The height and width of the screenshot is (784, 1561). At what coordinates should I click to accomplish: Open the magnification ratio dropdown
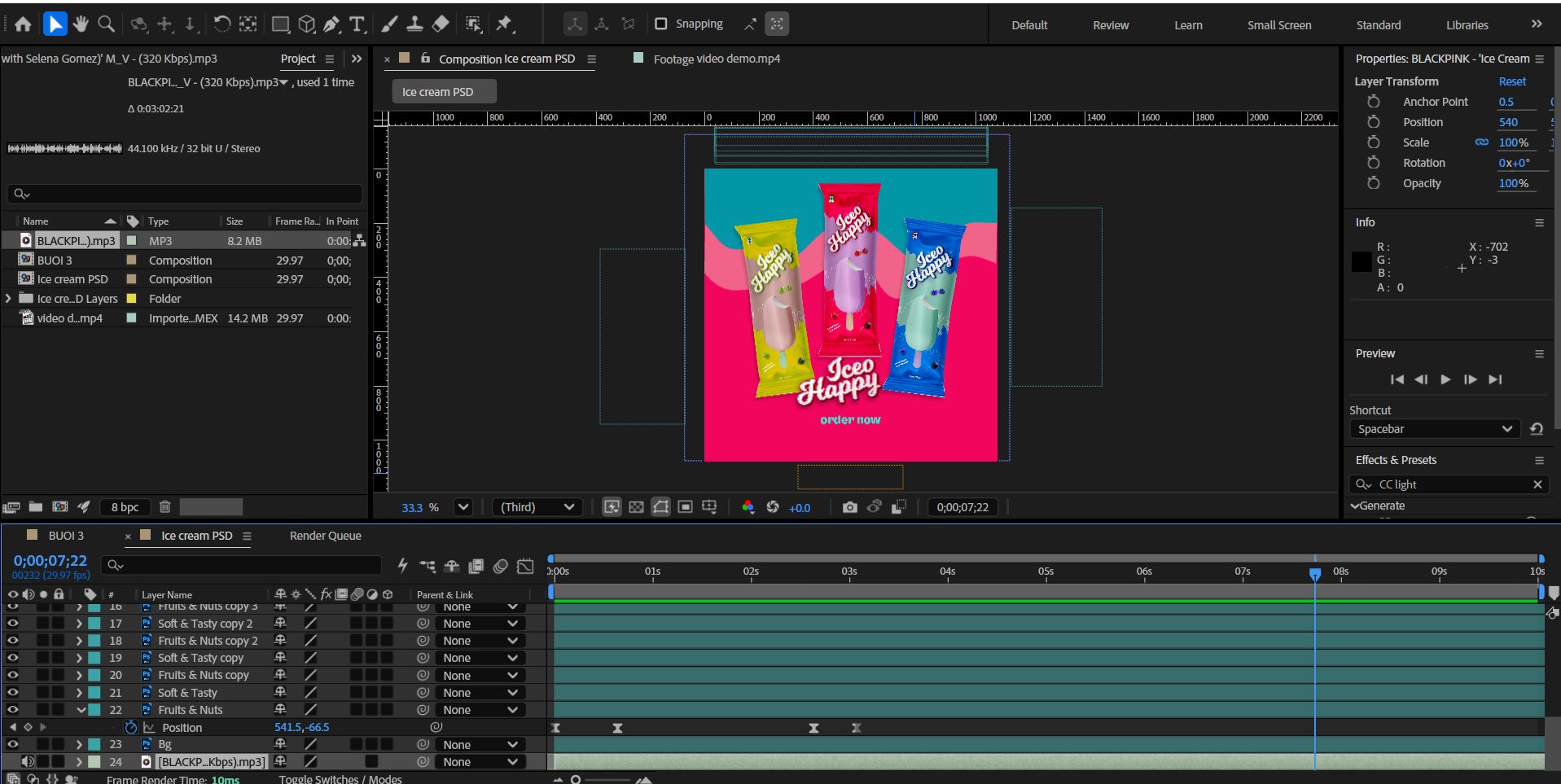[463, 507]
